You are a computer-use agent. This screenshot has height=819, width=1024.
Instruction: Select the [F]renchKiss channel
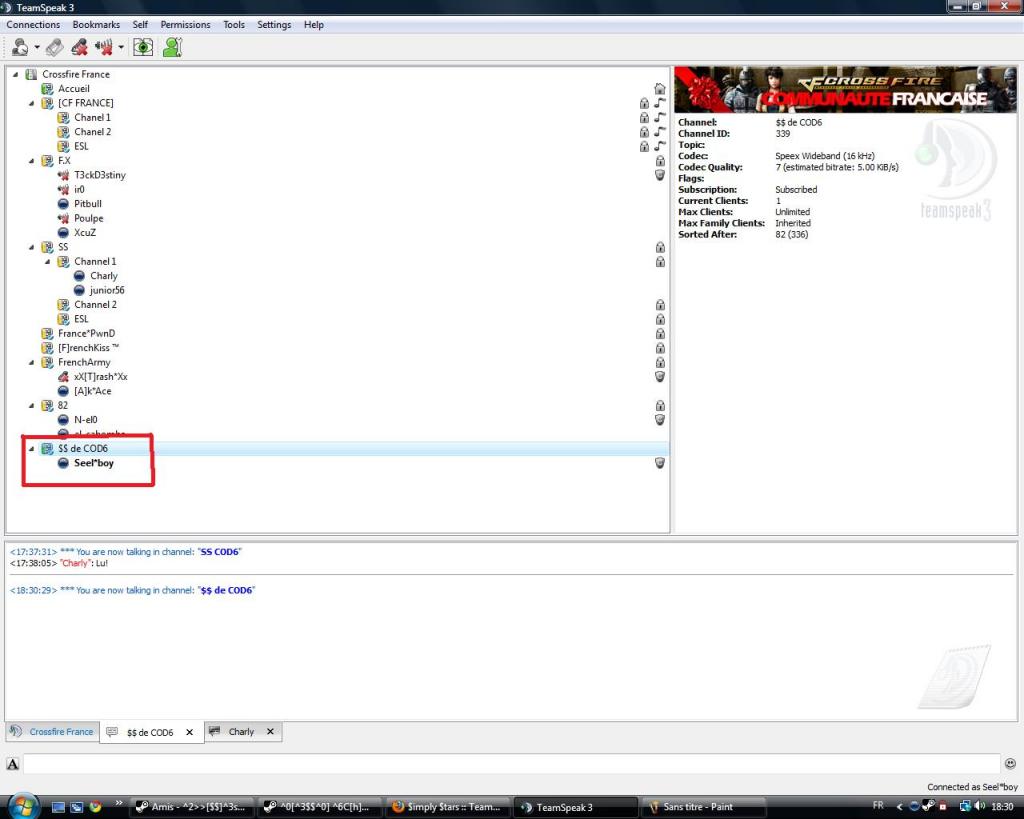click(88, 348)
